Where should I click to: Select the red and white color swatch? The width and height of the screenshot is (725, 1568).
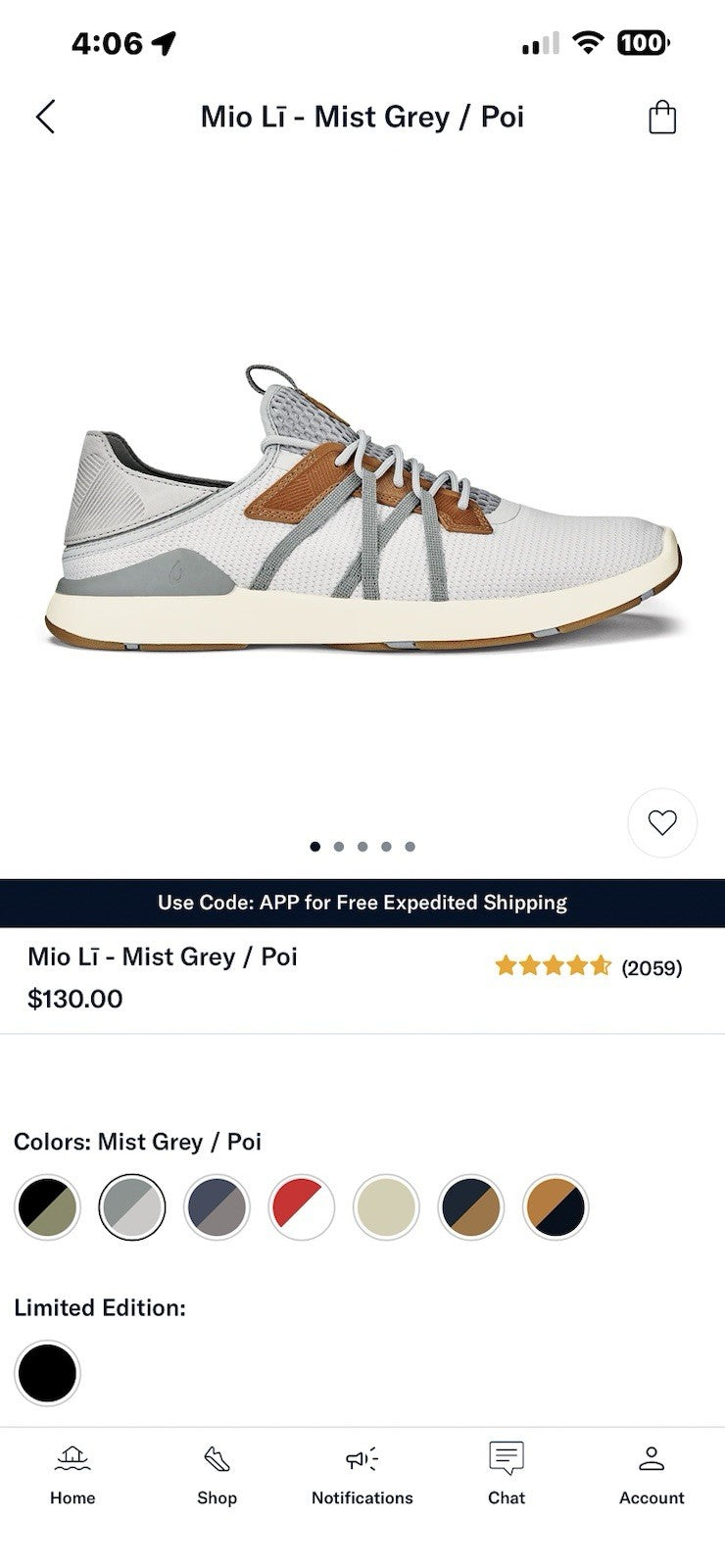click(302, 1207)
